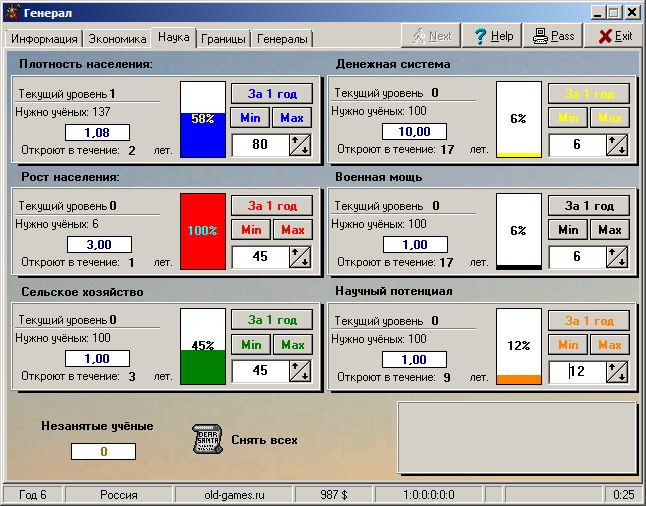Click the stepper arrows for Рост населения
Screen dimensions: 646x506
click(x=300, y=257)
